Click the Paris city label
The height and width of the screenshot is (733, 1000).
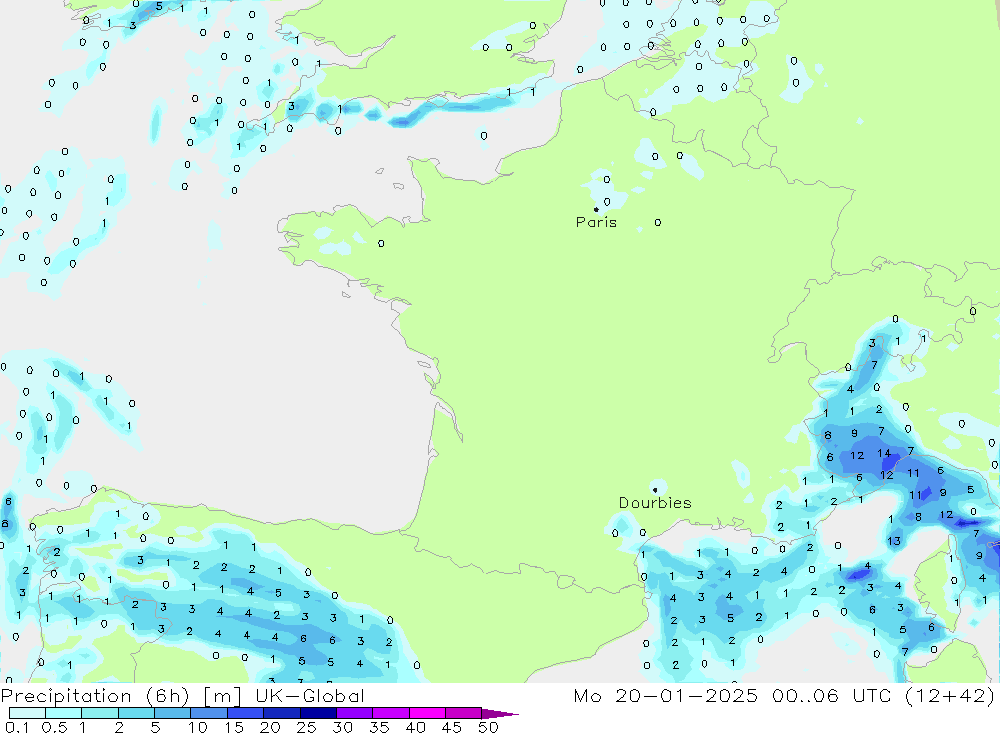coord(596,222)
